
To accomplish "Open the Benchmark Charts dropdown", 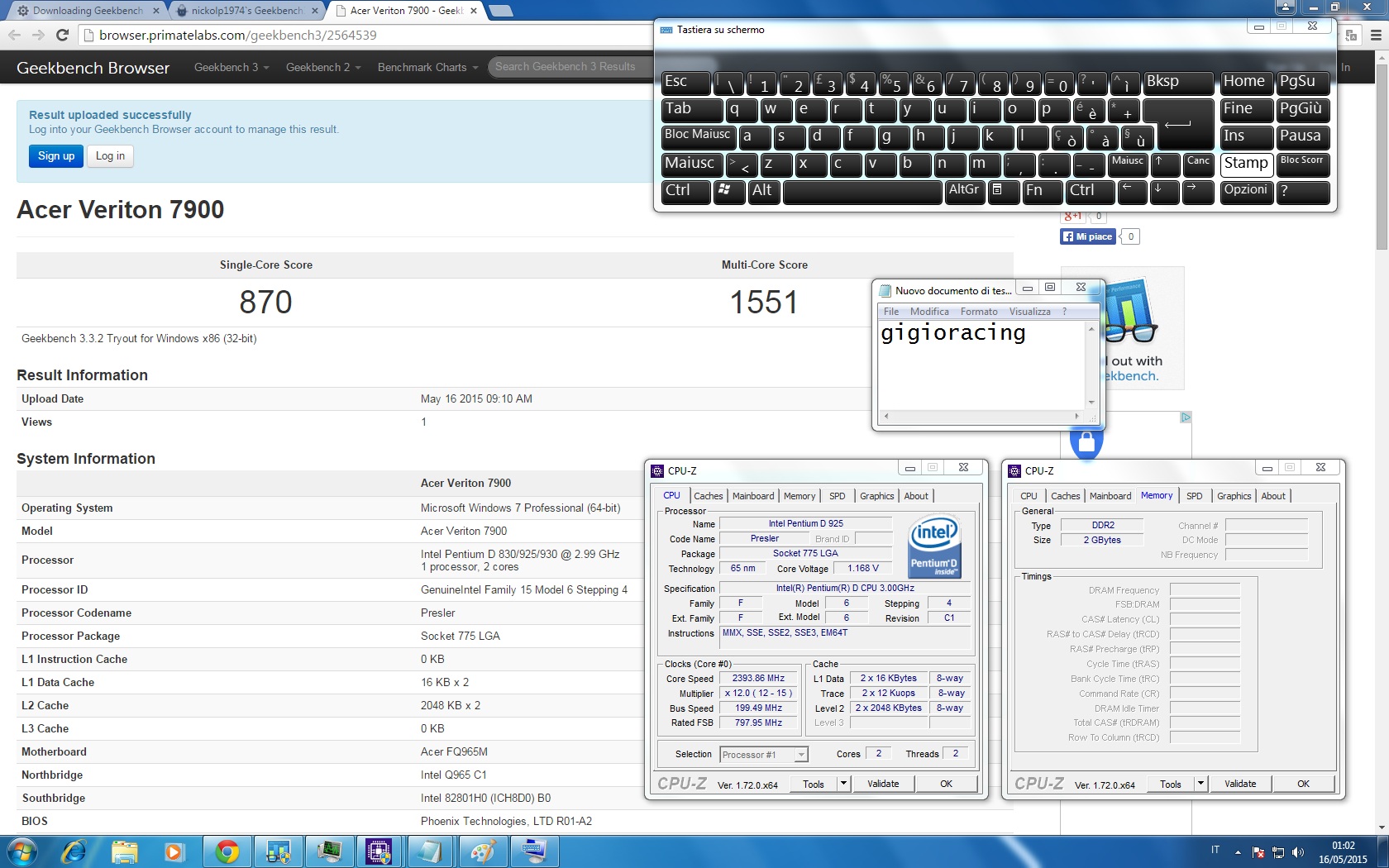I will (x=428, y=67).
